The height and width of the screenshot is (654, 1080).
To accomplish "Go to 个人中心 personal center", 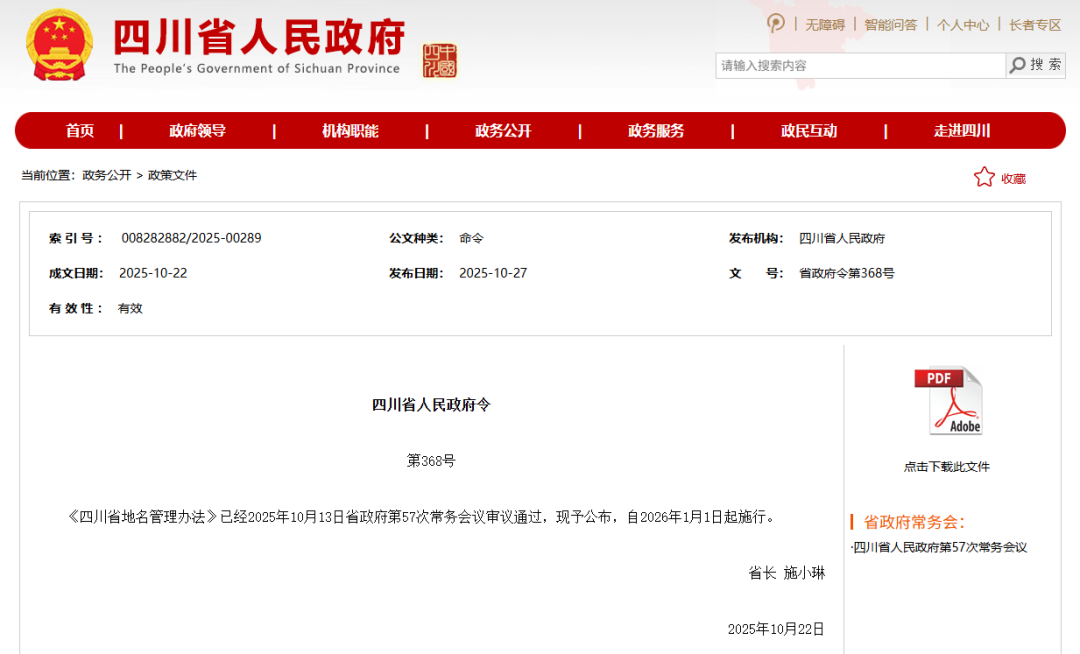I will (963, 25).
